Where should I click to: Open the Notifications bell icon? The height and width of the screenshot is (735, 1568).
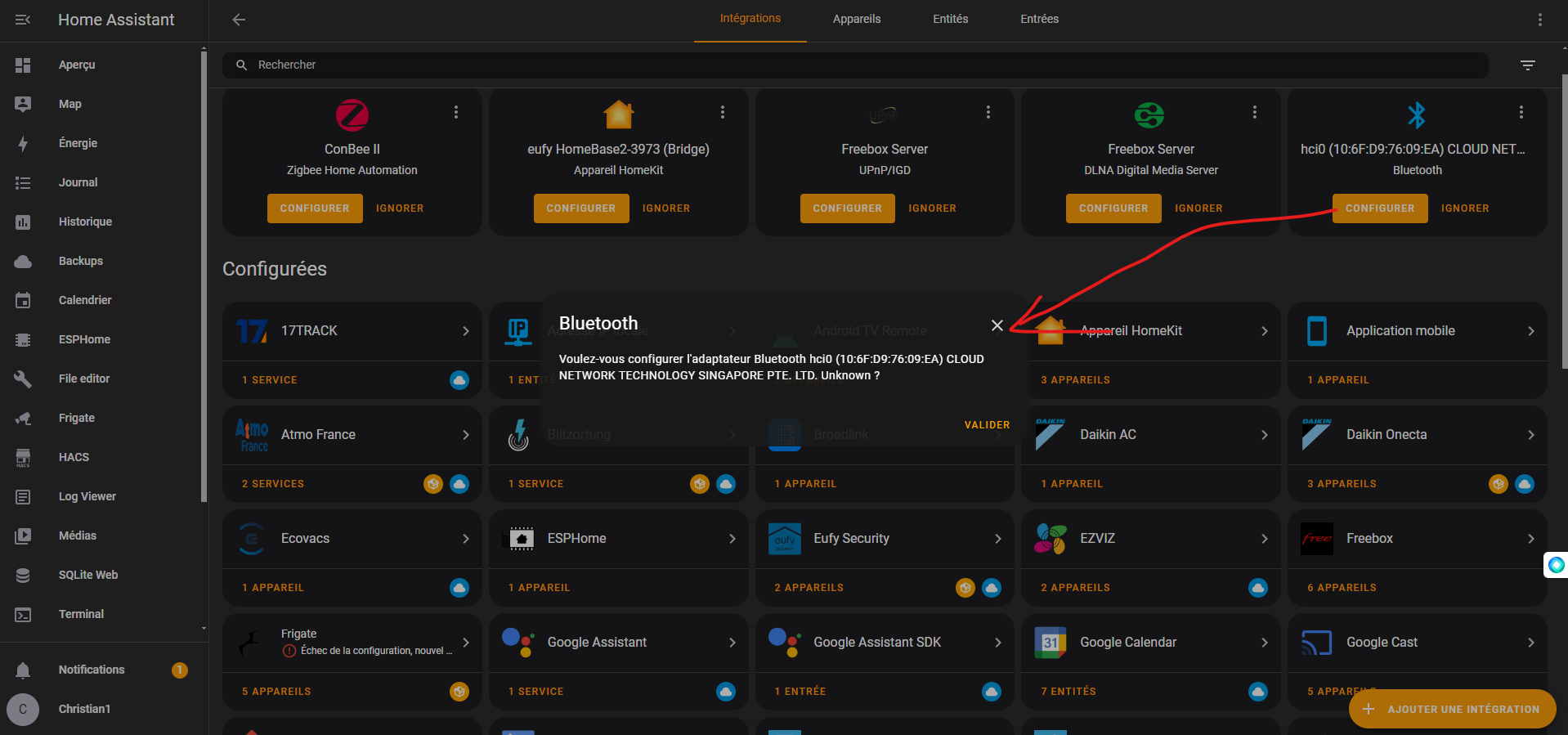click(23, 670)
